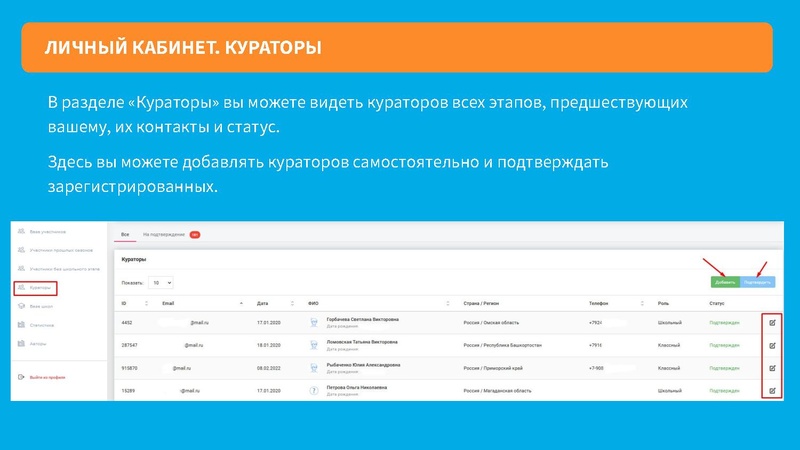Screen dimensions: 800x450
Task: Click name Петрова Ольга Николаевна
Action: tap(357, 388)
